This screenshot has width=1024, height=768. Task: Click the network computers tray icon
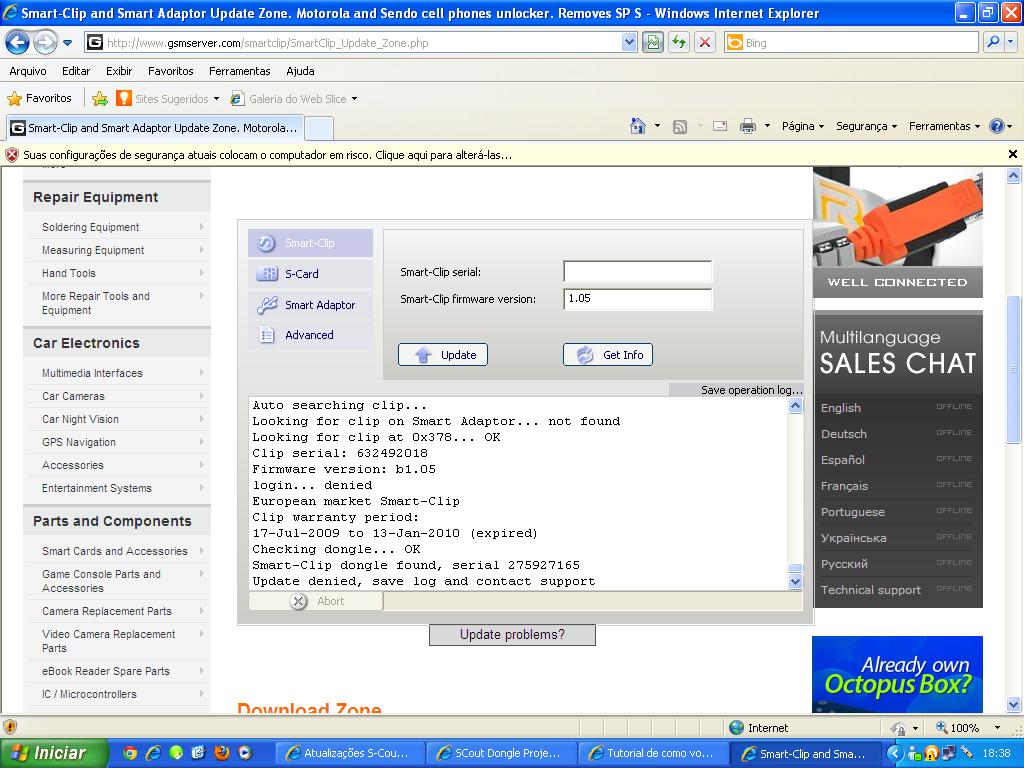click(948, 754)
